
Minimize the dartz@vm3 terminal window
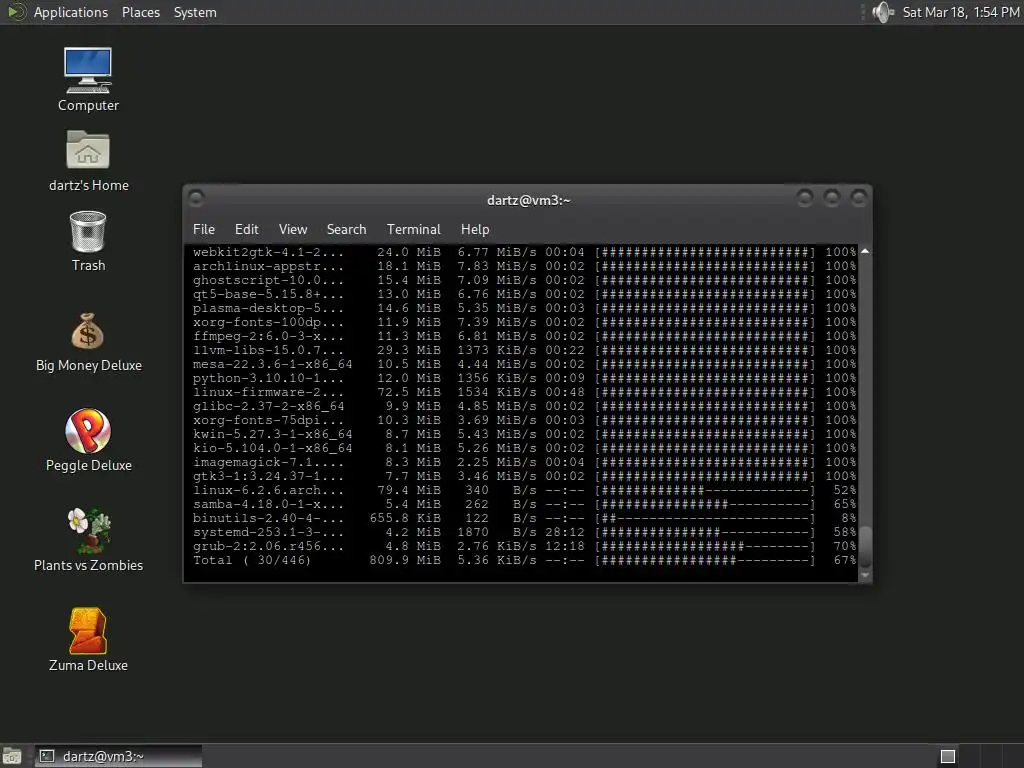tap(805, 197)
